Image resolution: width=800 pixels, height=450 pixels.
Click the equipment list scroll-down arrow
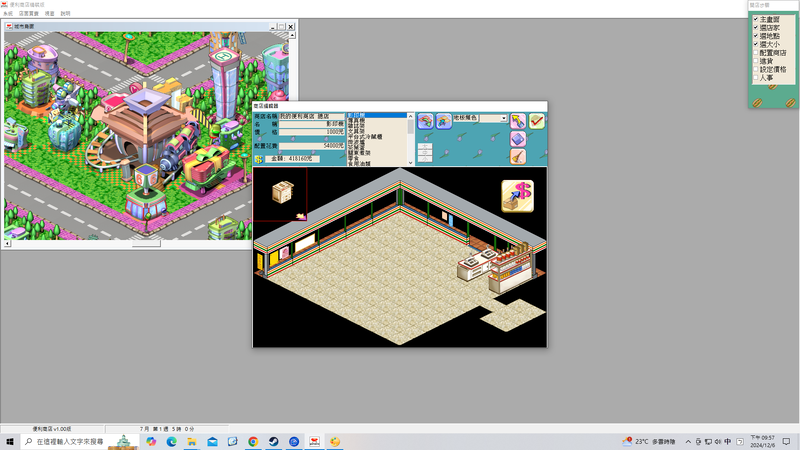[x=410, y=163]
